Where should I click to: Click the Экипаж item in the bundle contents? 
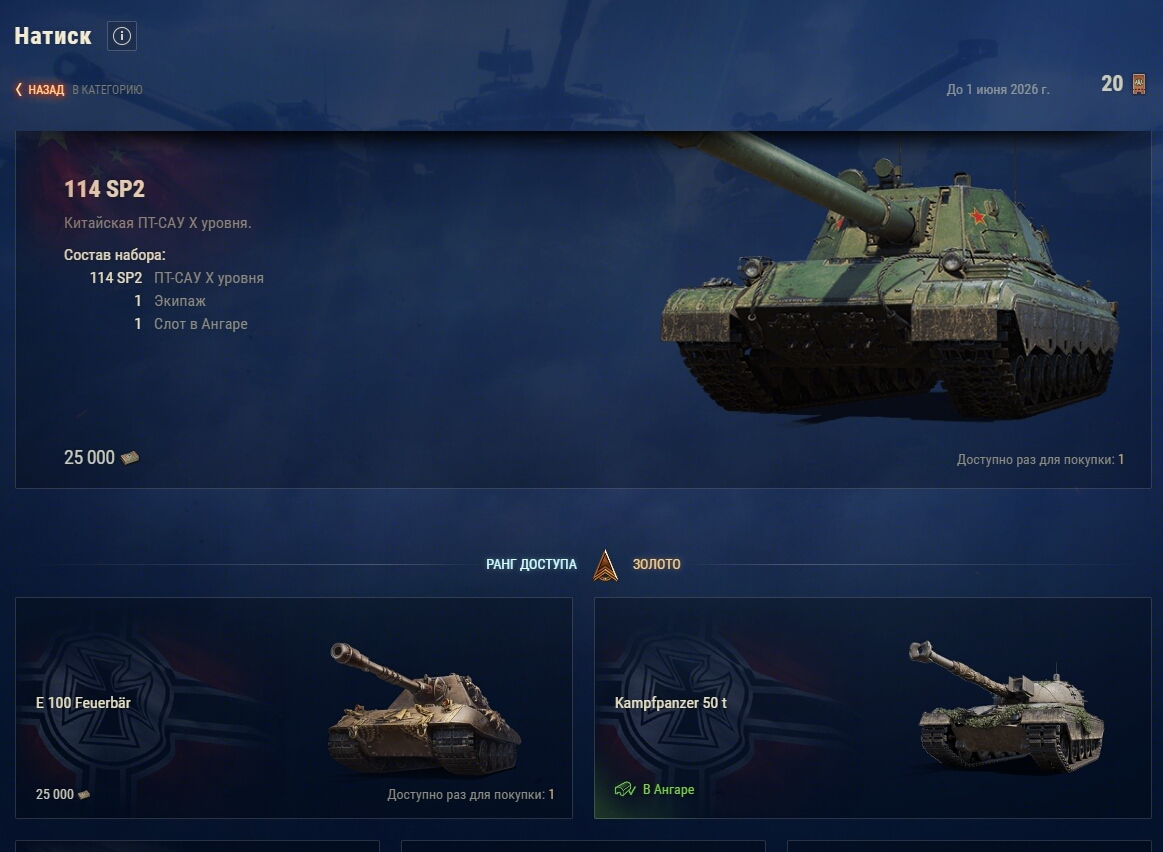pyautogui.click(x=179, y=300)
